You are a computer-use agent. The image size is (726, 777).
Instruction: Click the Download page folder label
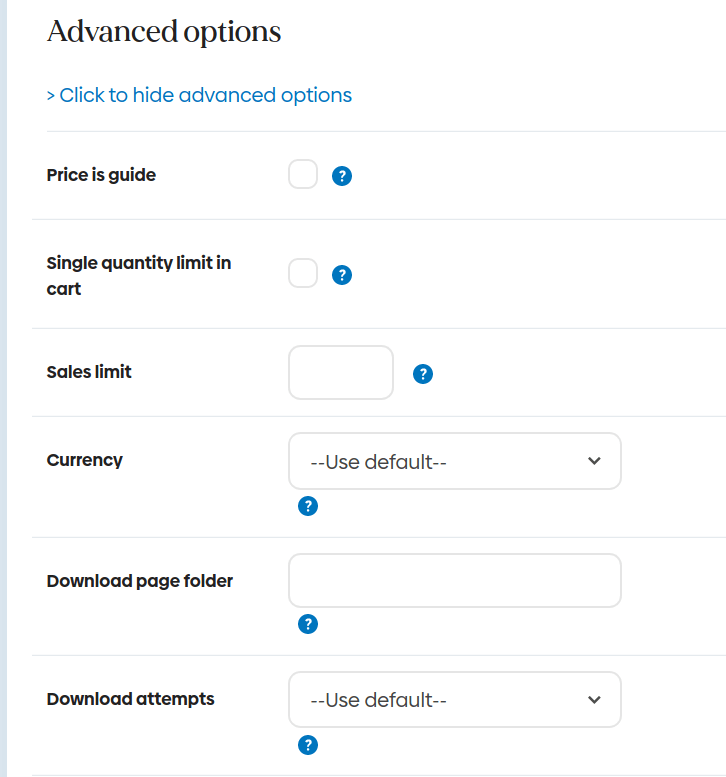tap(140, 581)
